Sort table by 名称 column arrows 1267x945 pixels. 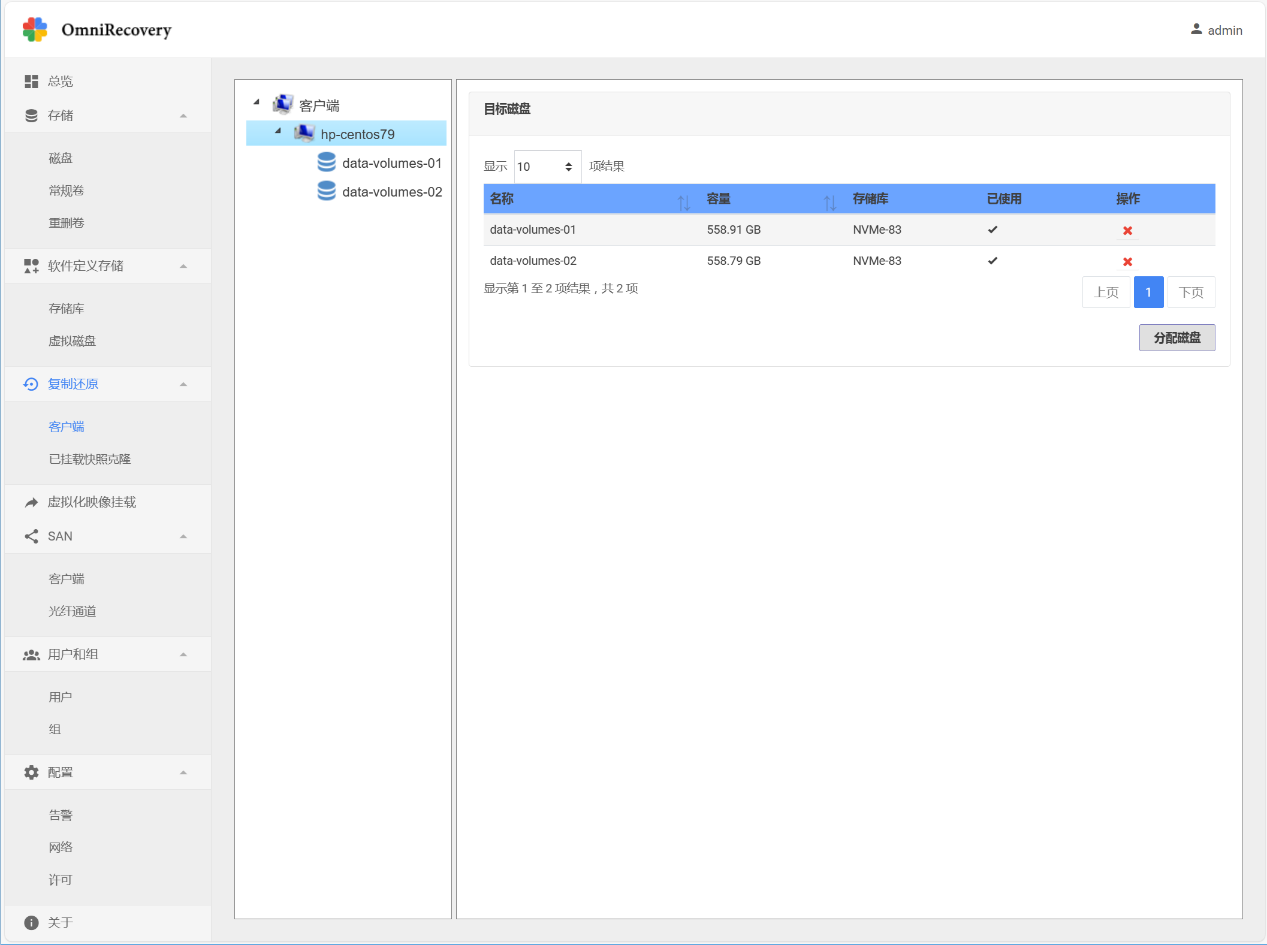click(684, 203)
